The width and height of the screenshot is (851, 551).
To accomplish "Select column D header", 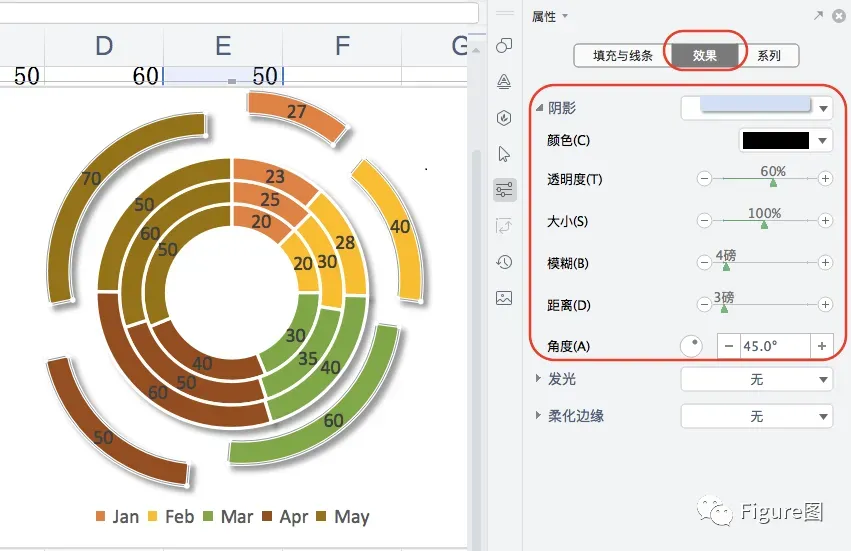I will [104, 46].
